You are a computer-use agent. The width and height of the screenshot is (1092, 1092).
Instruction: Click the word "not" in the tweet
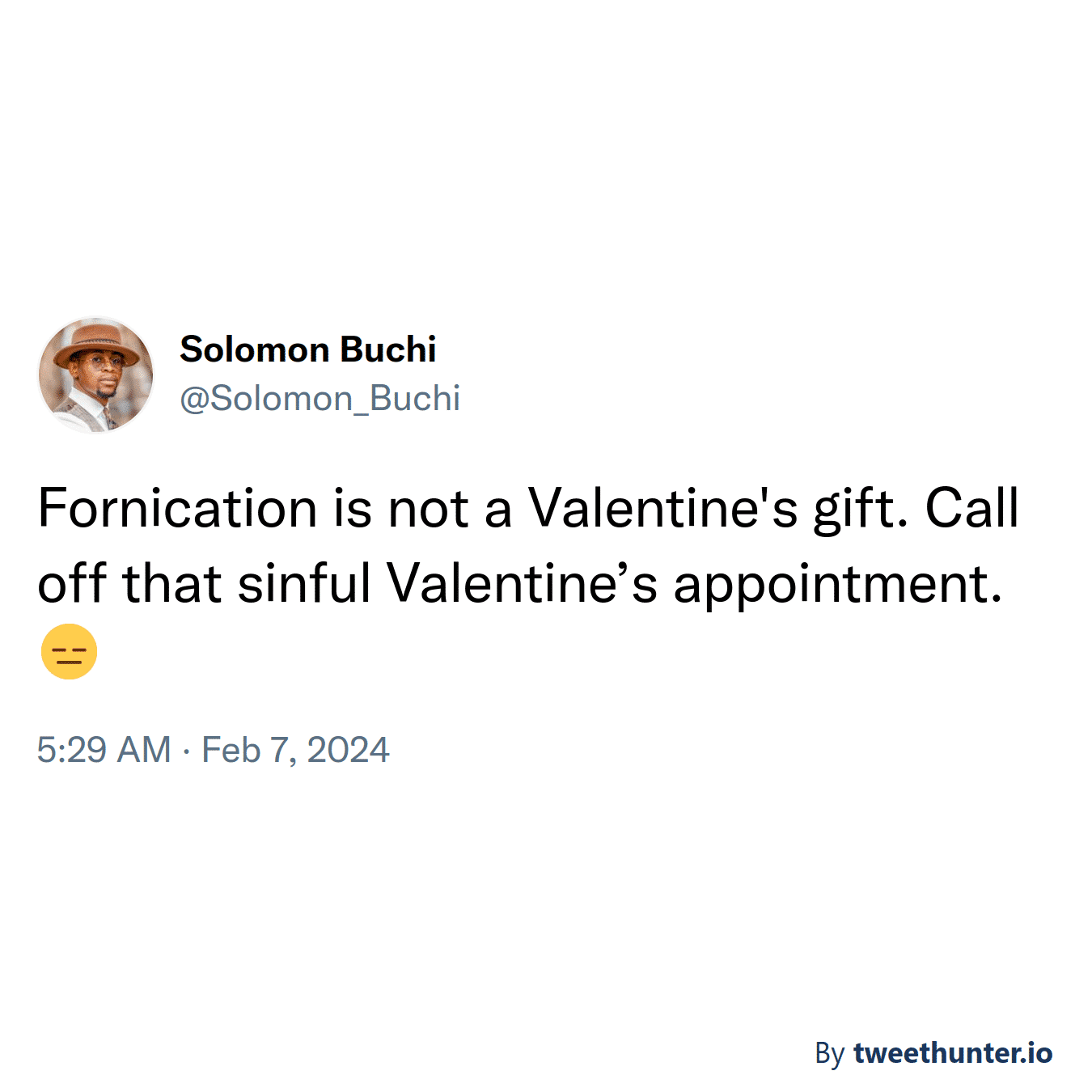pyautogui.click(x=429, y=510)
